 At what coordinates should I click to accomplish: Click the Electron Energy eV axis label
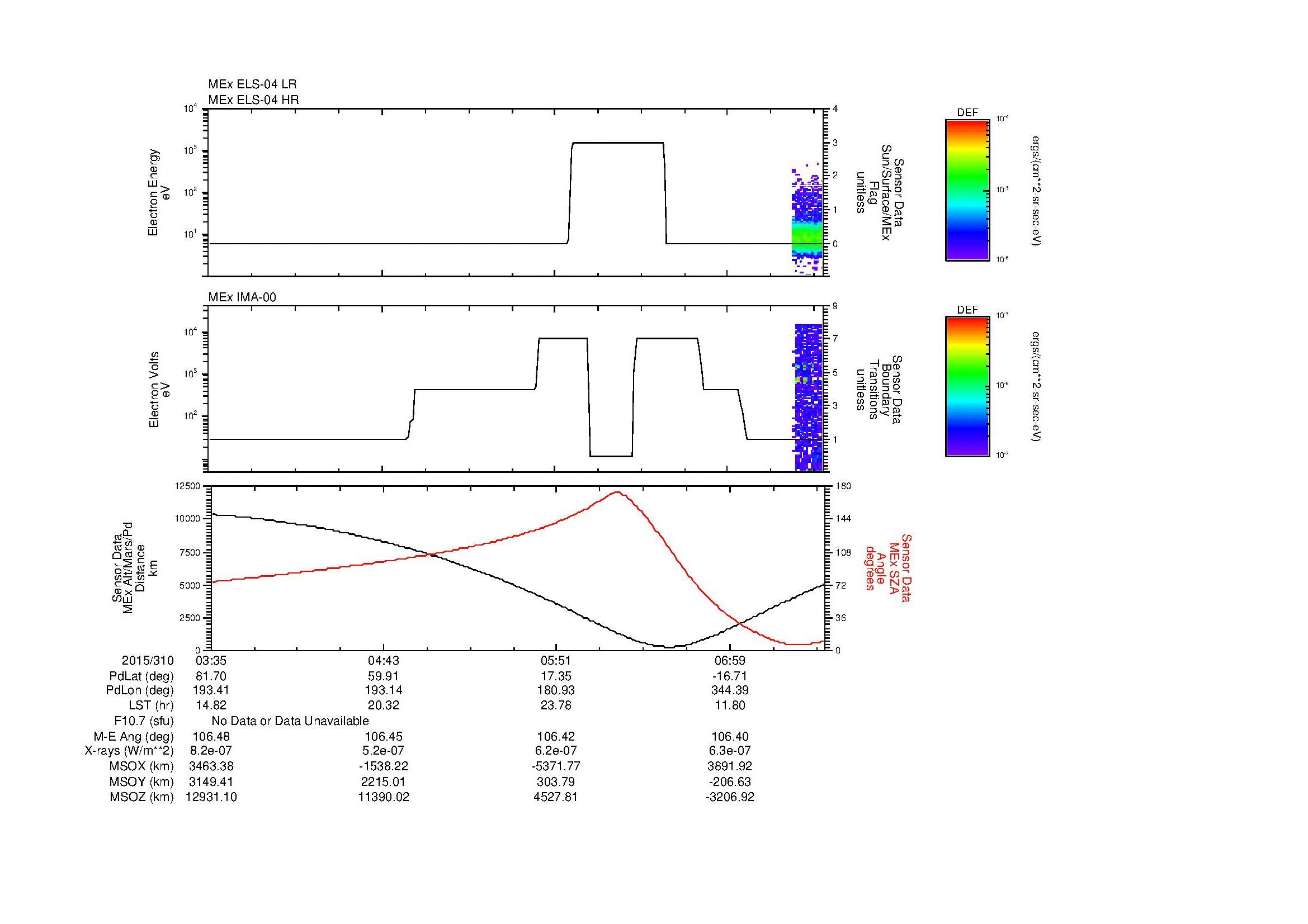159,192
